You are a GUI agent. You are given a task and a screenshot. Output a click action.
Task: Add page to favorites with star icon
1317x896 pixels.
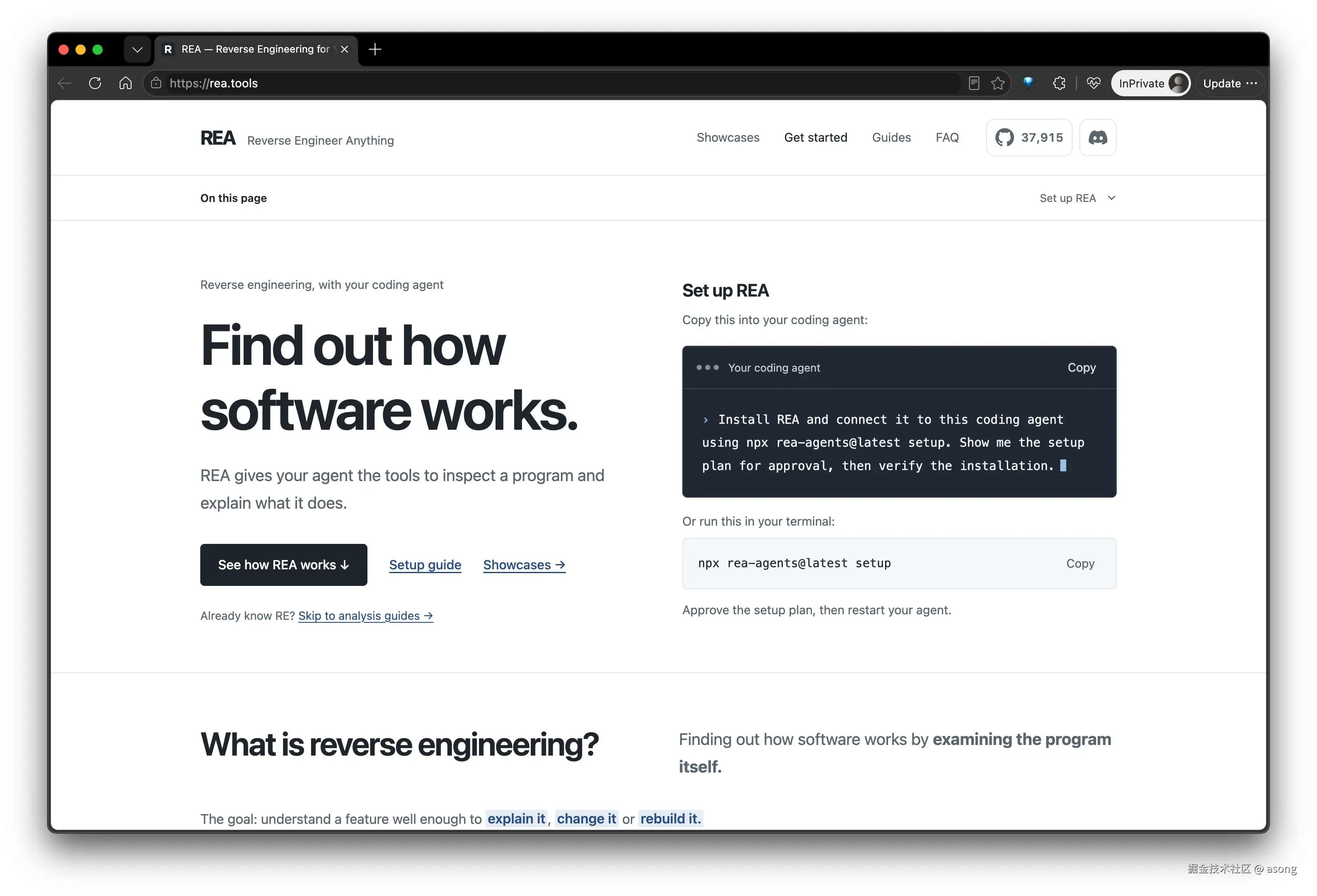998,83
